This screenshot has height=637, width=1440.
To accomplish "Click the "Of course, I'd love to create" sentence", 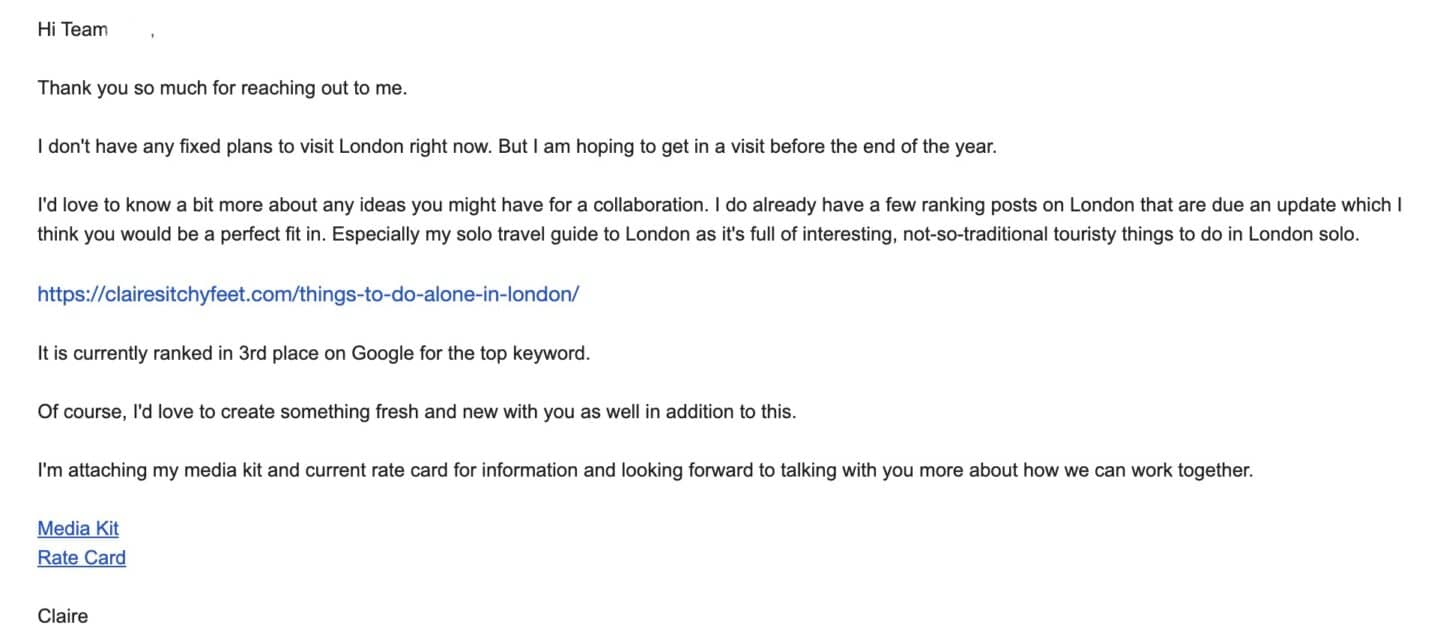I will (x=417, y=412).
